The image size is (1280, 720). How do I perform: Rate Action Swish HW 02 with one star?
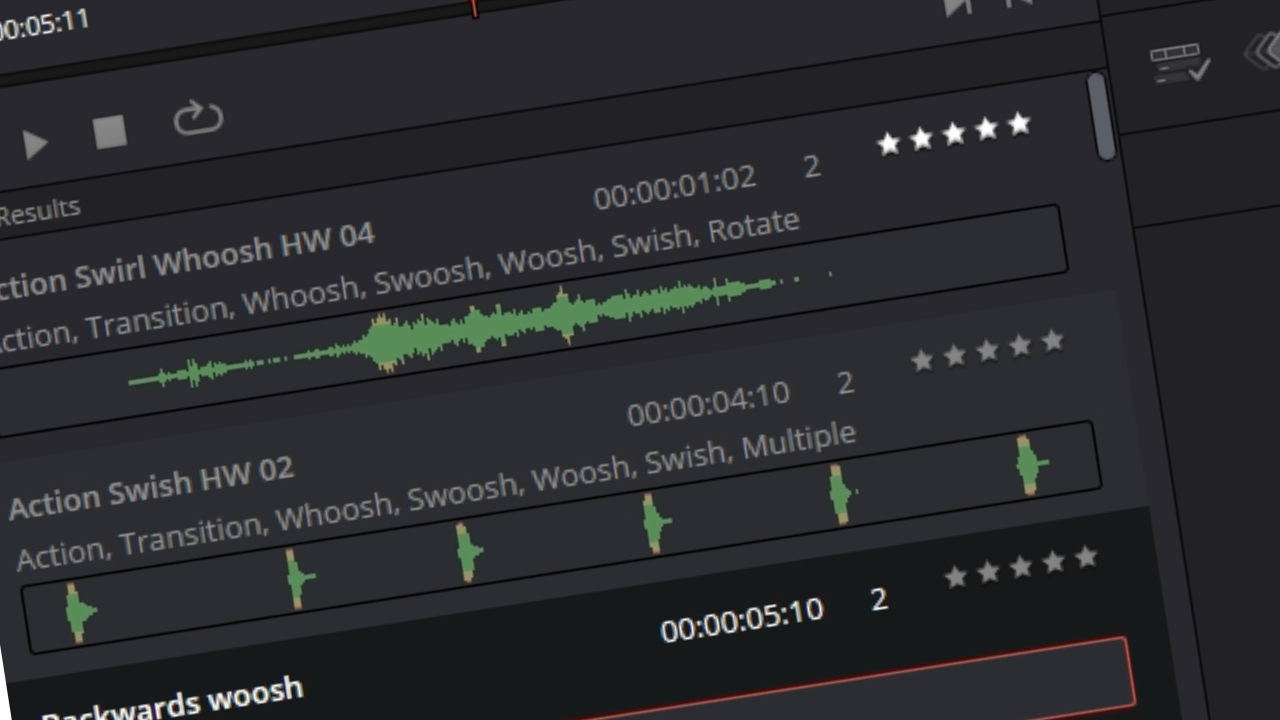click(x=922, y=360)
